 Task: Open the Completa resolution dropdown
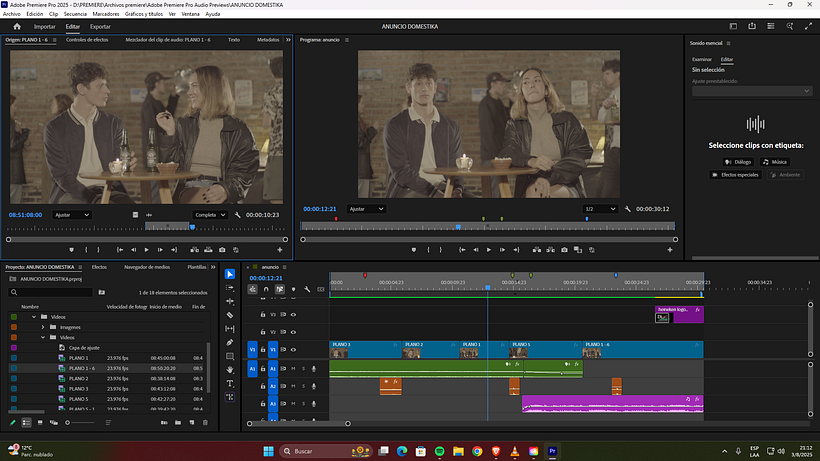click(x=210, y=215)
